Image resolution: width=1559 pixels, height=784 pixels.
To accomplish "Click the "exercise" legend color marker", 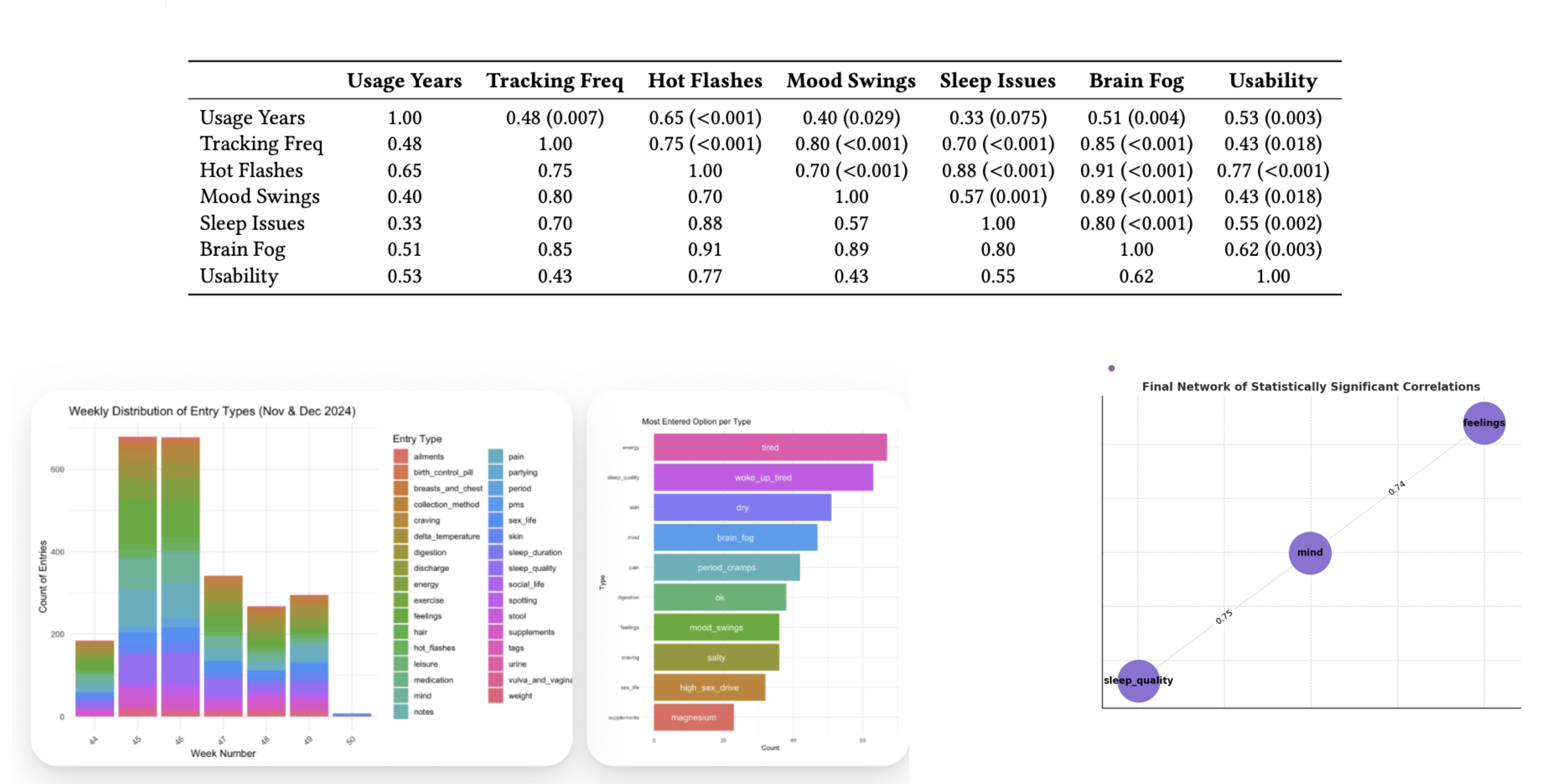I will click(x=400, y=600).
